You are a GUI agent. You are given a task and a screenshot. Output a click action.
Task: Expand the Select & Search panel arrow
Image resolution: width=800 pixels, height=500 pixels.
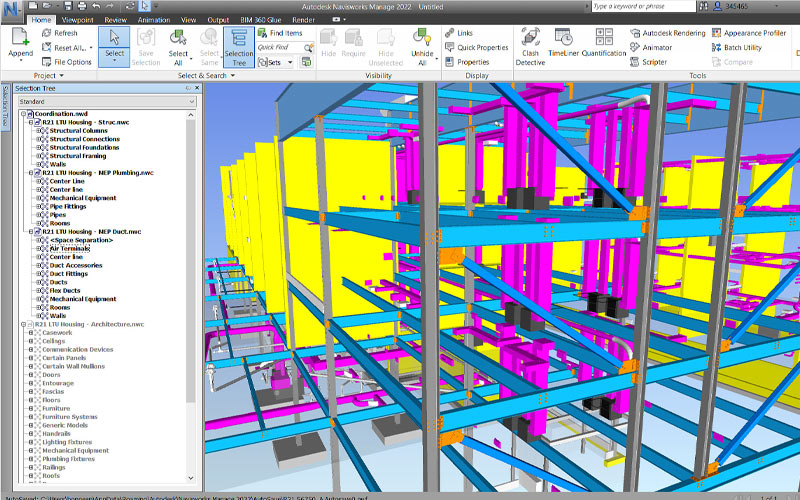tap(233, 76)
